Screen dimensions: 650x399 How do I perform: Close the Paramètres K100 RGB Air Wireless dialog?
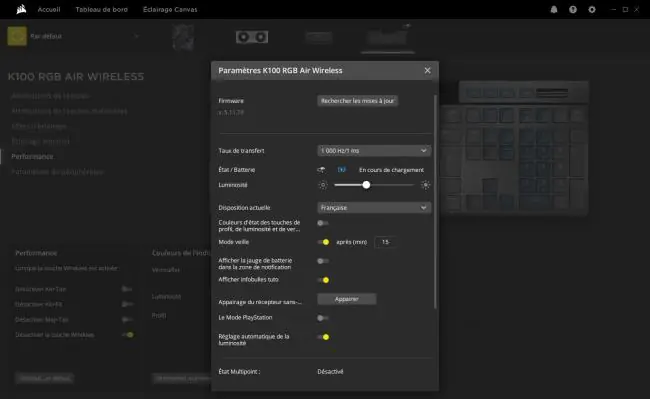click(x=427, y=70)
